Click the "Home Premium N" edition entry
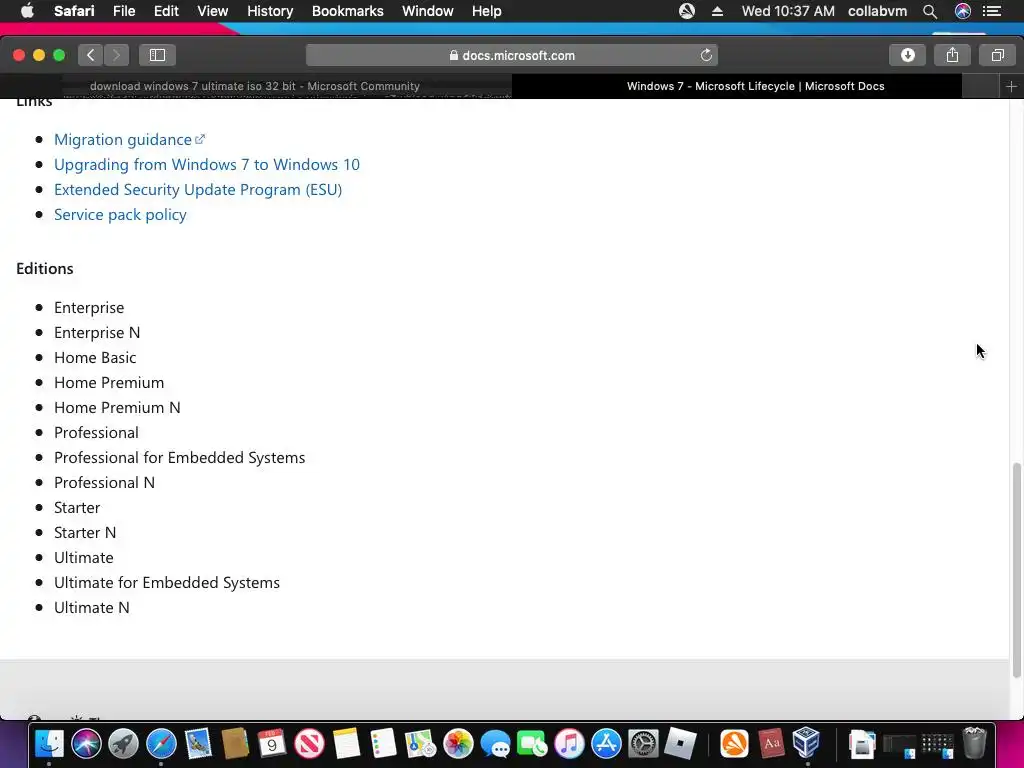Image resolution: width=1024 pixels, height=768 pixels. 117,408
